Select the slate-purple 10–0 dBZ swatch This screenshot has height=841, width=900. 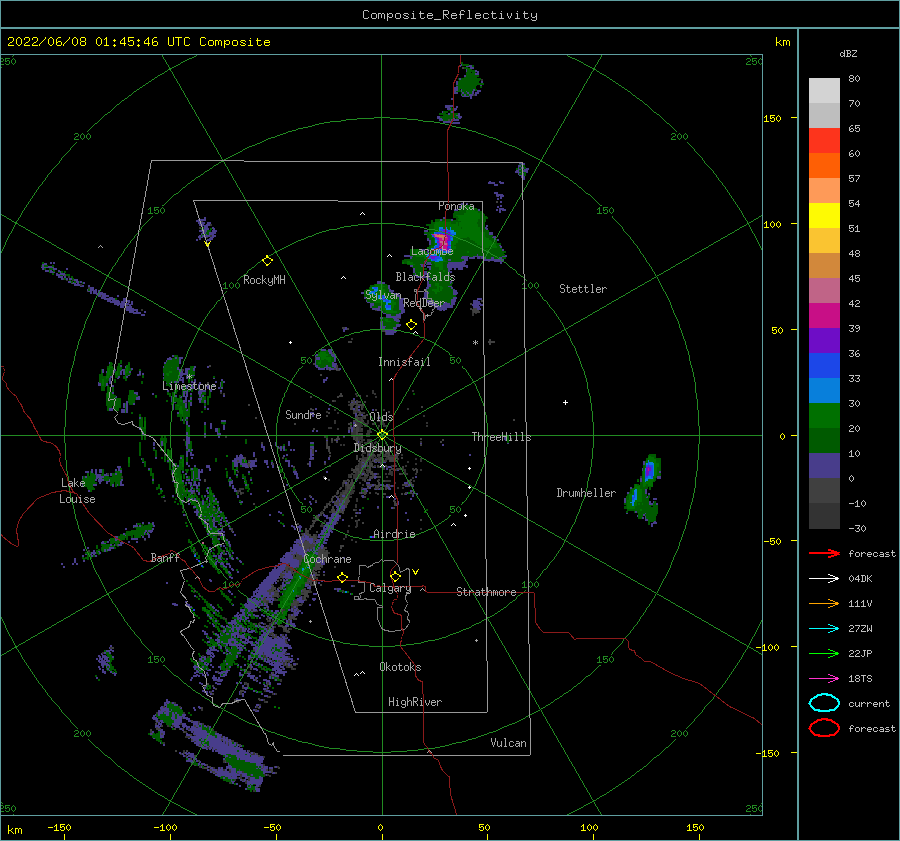824,466
